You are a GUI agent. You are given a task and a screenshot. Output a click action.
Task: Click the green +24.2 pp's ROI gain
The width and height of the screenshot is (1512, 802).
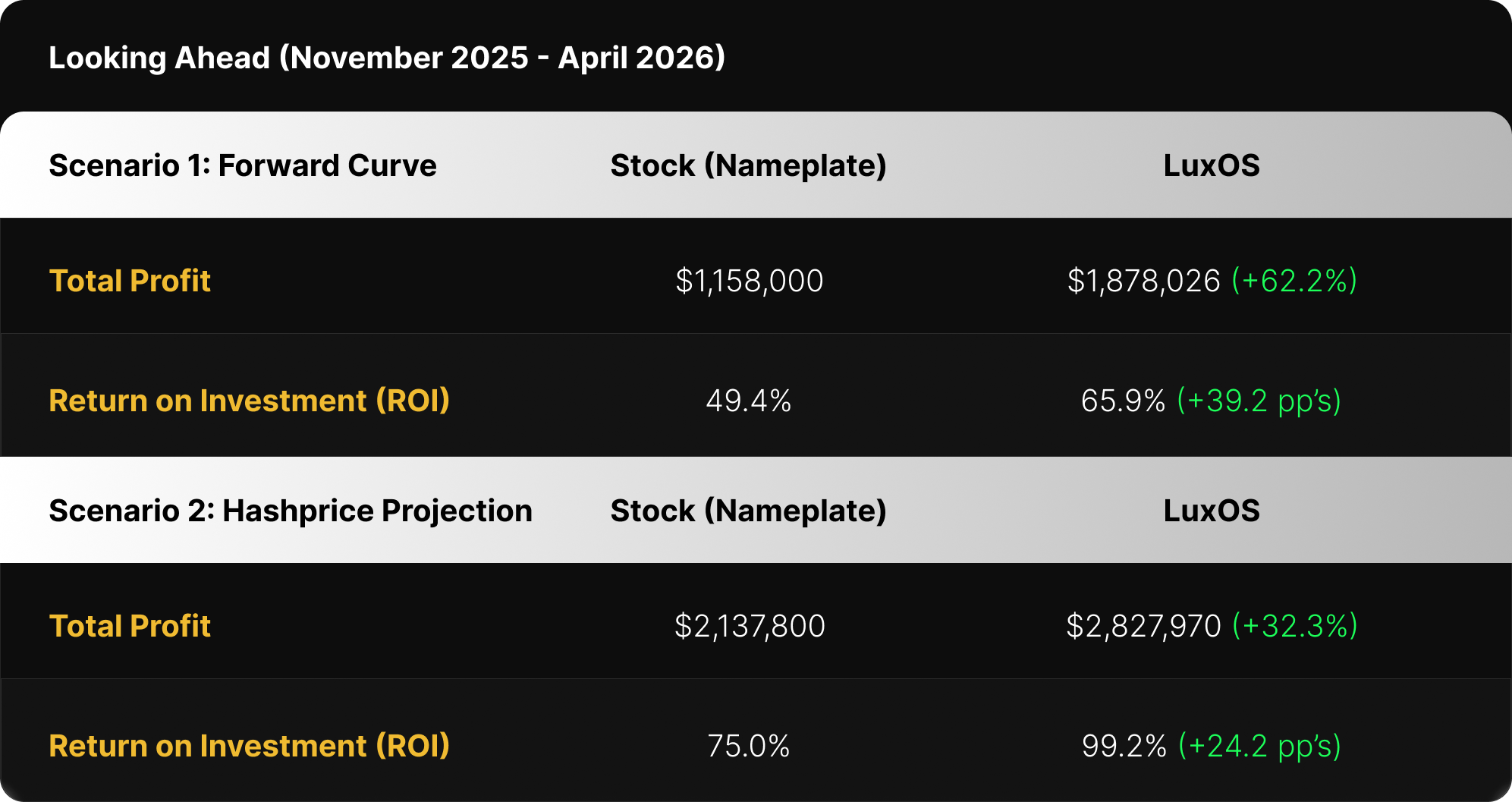tap(1260, 746)
